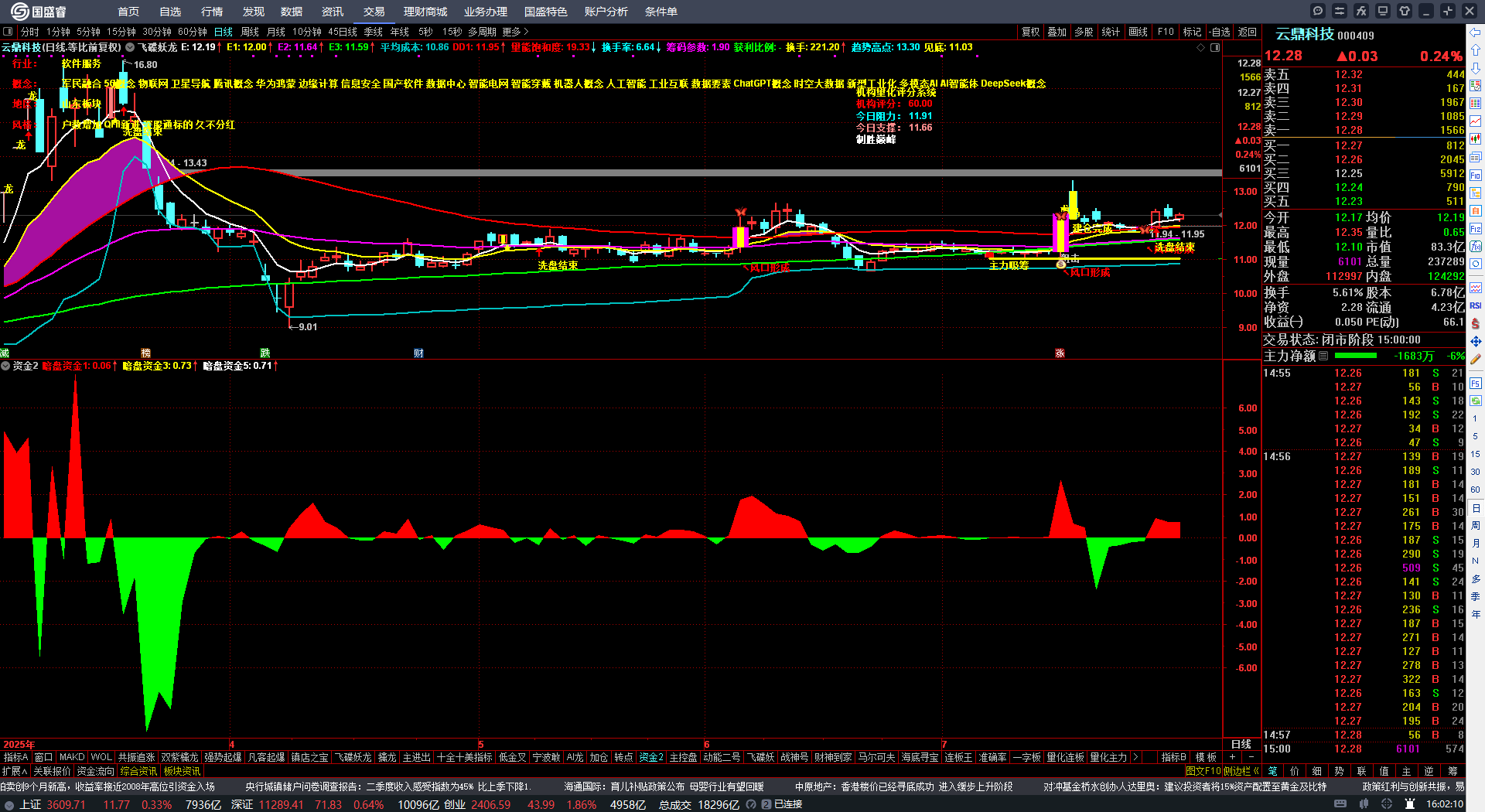Screen dimensions: 1485x812
Task: Click the red S dollar sidebar icon
Action: 1476,323
